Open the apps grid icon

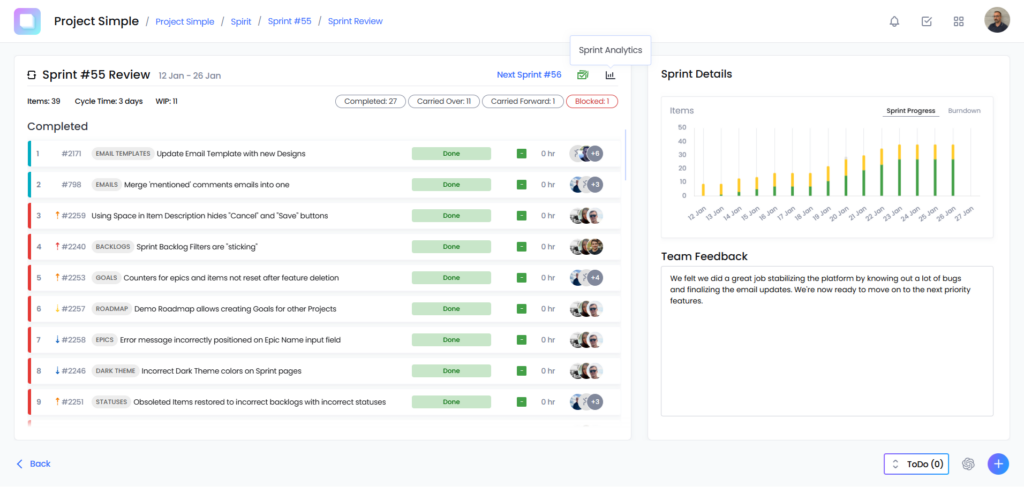[x=959, y=21]
